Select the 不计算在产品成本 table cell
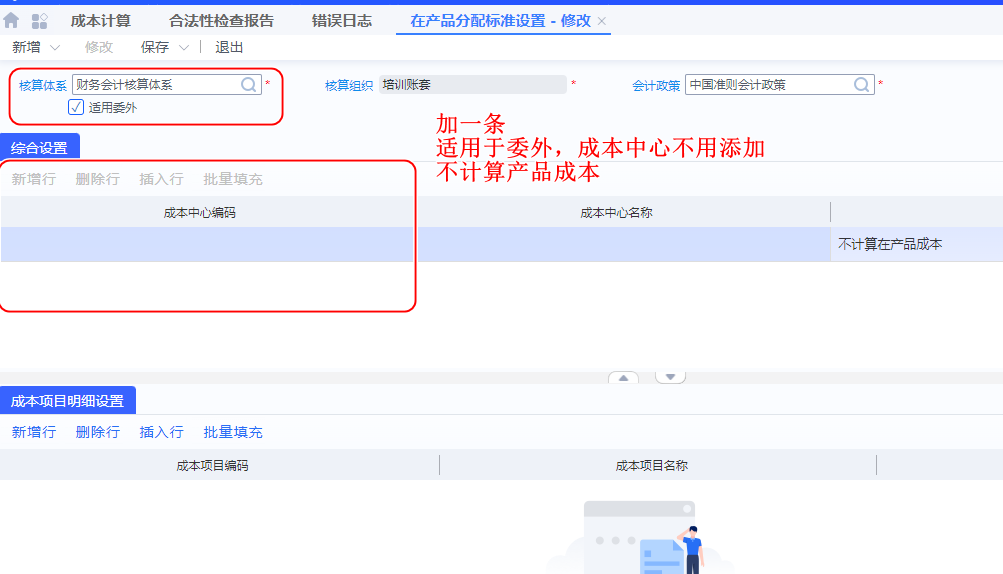The height and width of the screenshot is (574, 1003). tap(890, 244)
